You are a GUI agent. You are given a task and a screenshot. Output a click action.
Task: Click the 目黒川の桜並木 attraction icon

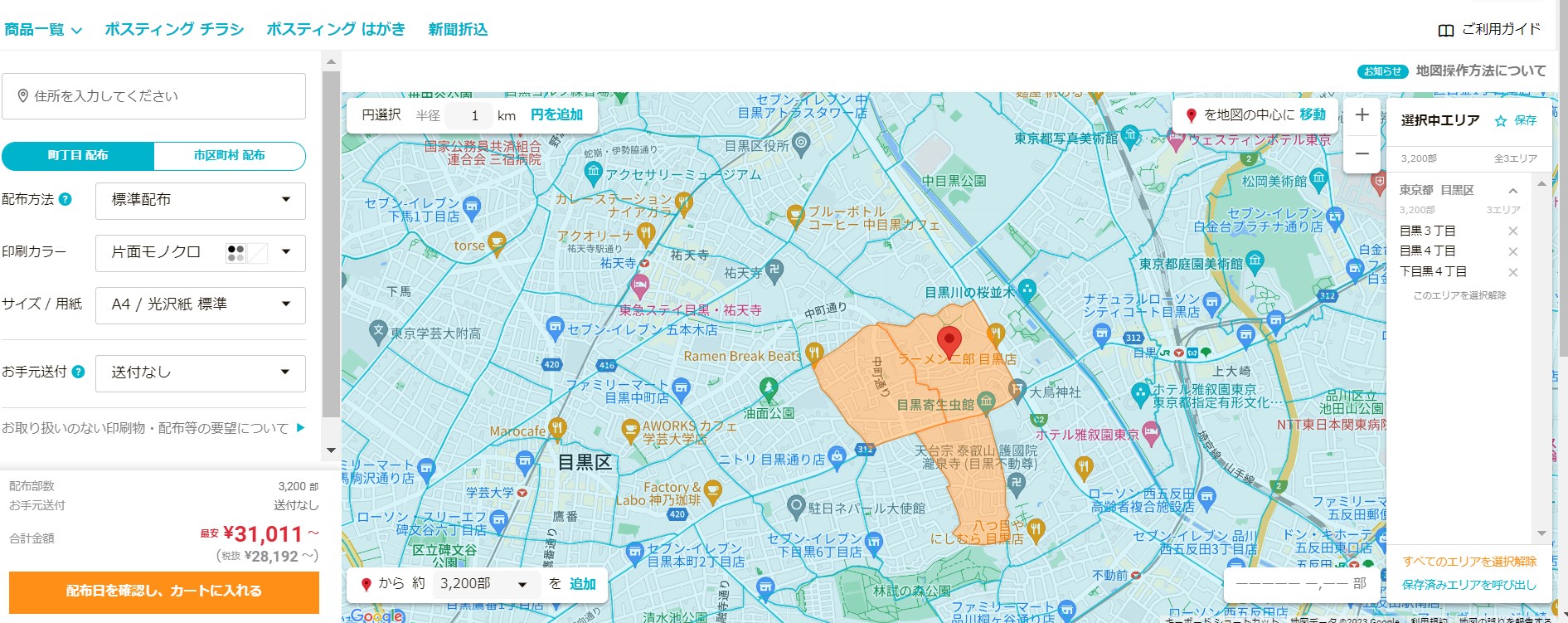(x=1027, y=289)
